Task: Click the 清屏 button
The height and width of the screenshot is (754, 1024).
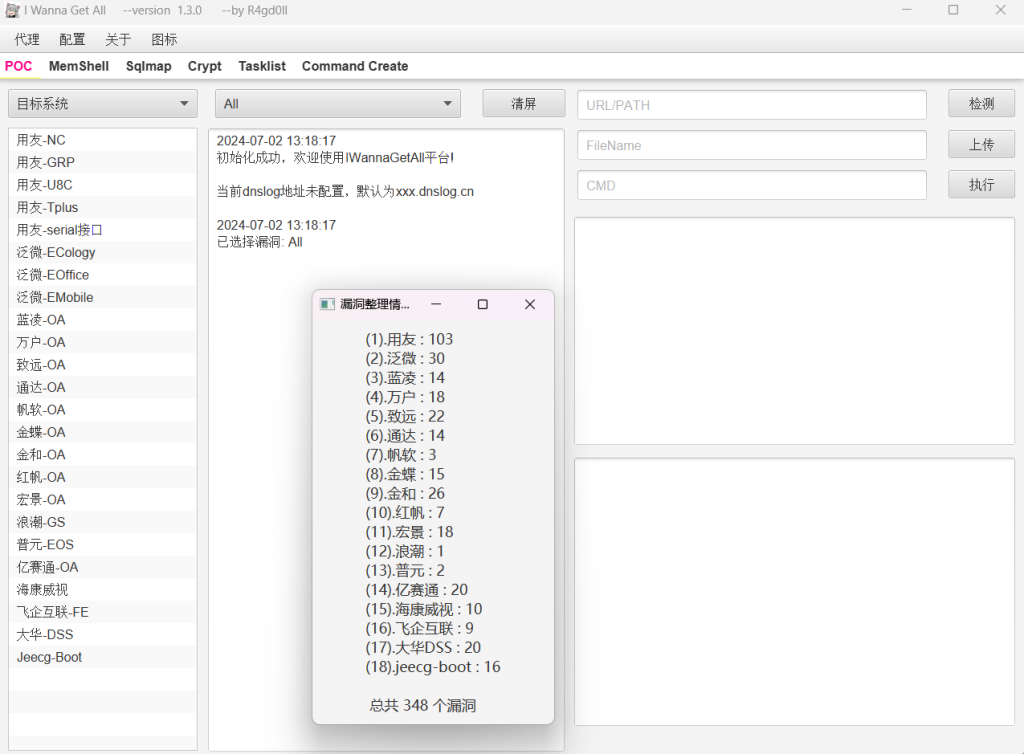Action: [x=523, y=104]
